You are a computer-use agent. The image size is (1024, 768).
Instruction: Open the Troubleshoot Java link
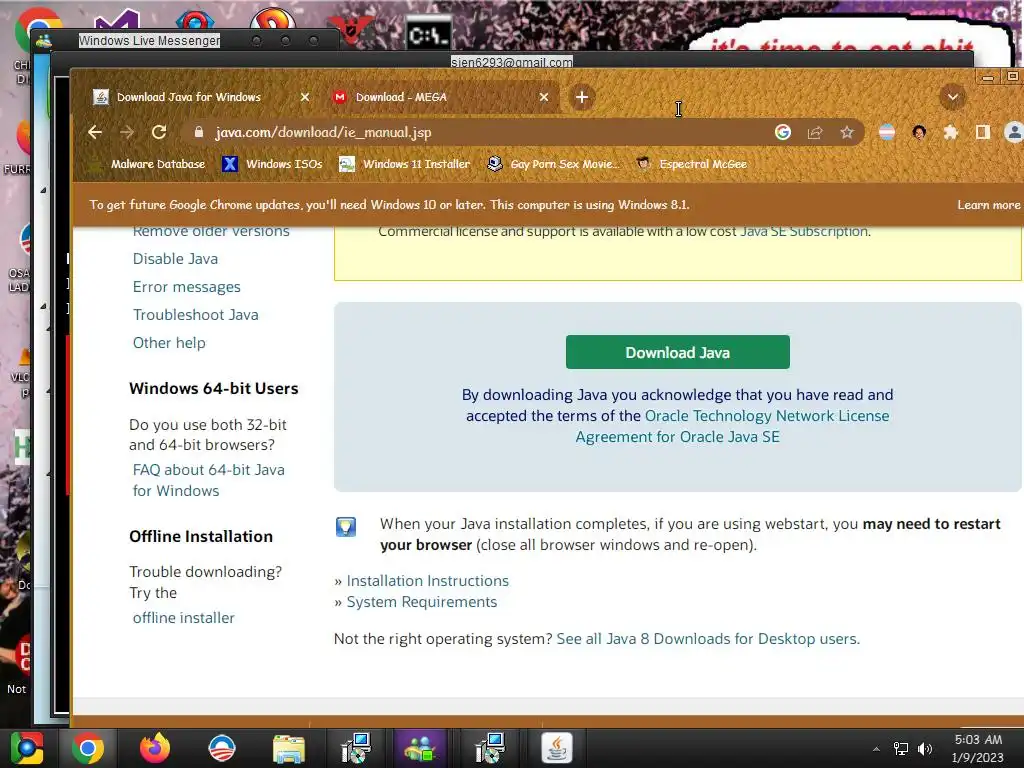195,315
